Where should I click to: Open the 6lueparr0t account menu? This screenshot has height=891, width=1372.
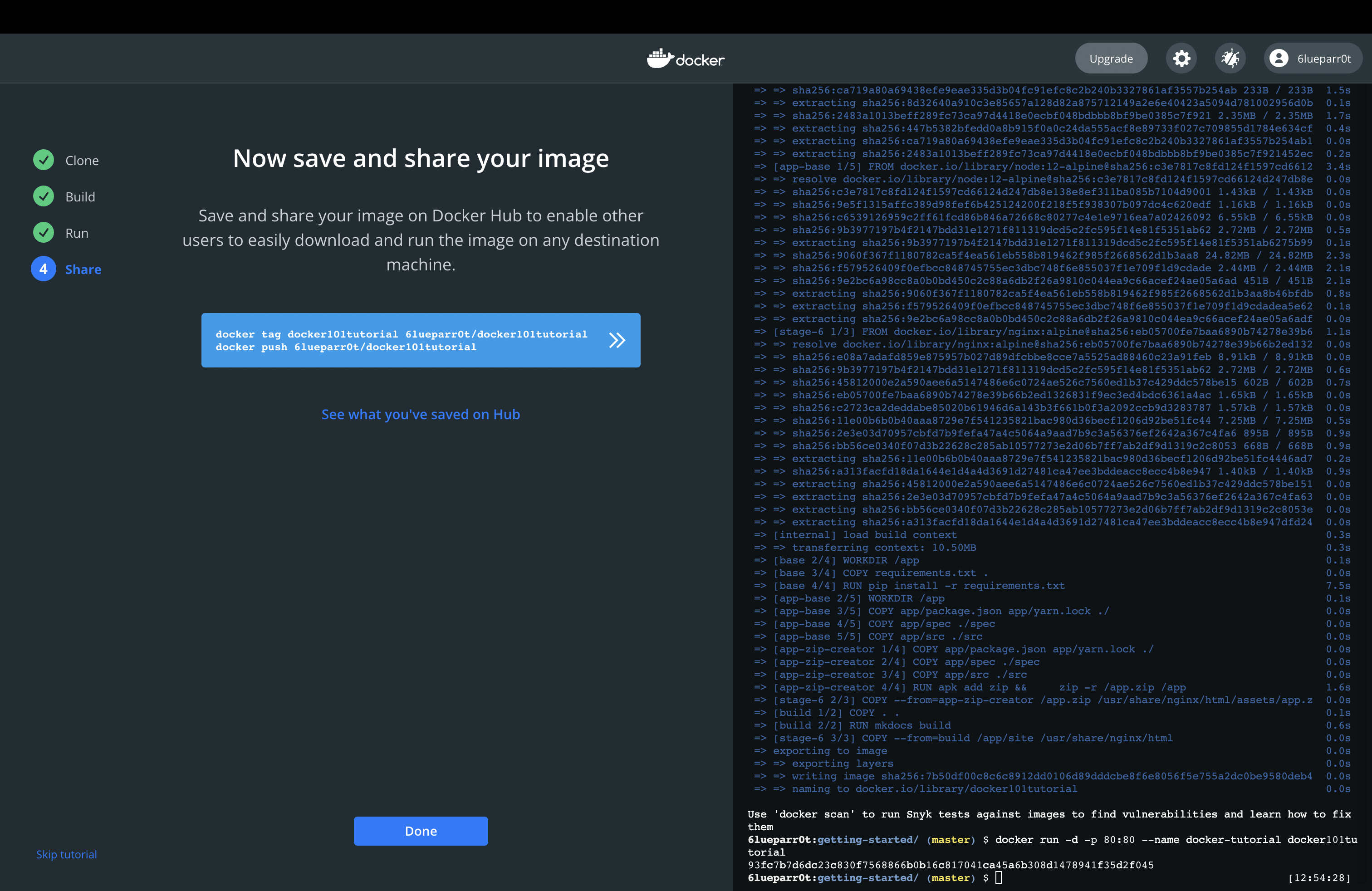tap(1323, 58)
